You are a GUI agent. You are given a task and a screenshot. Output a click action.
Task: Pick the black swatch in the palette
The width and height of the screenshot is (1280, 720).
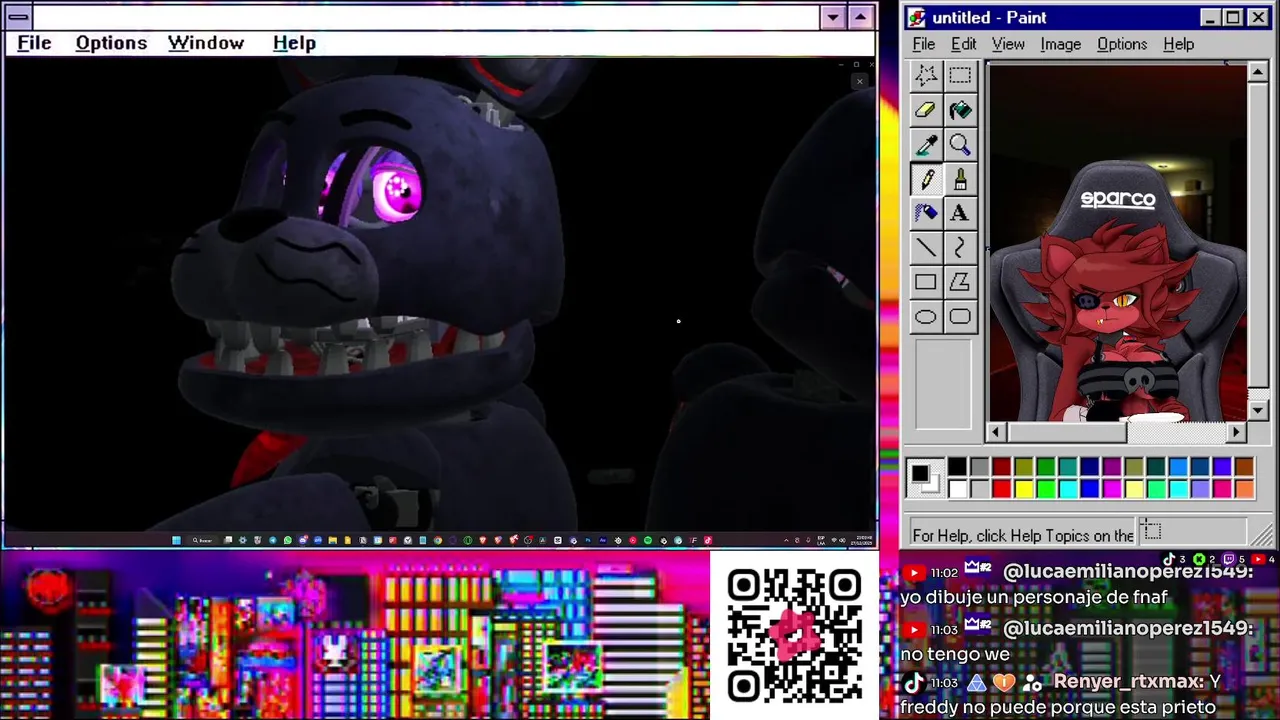coord(957,467)
